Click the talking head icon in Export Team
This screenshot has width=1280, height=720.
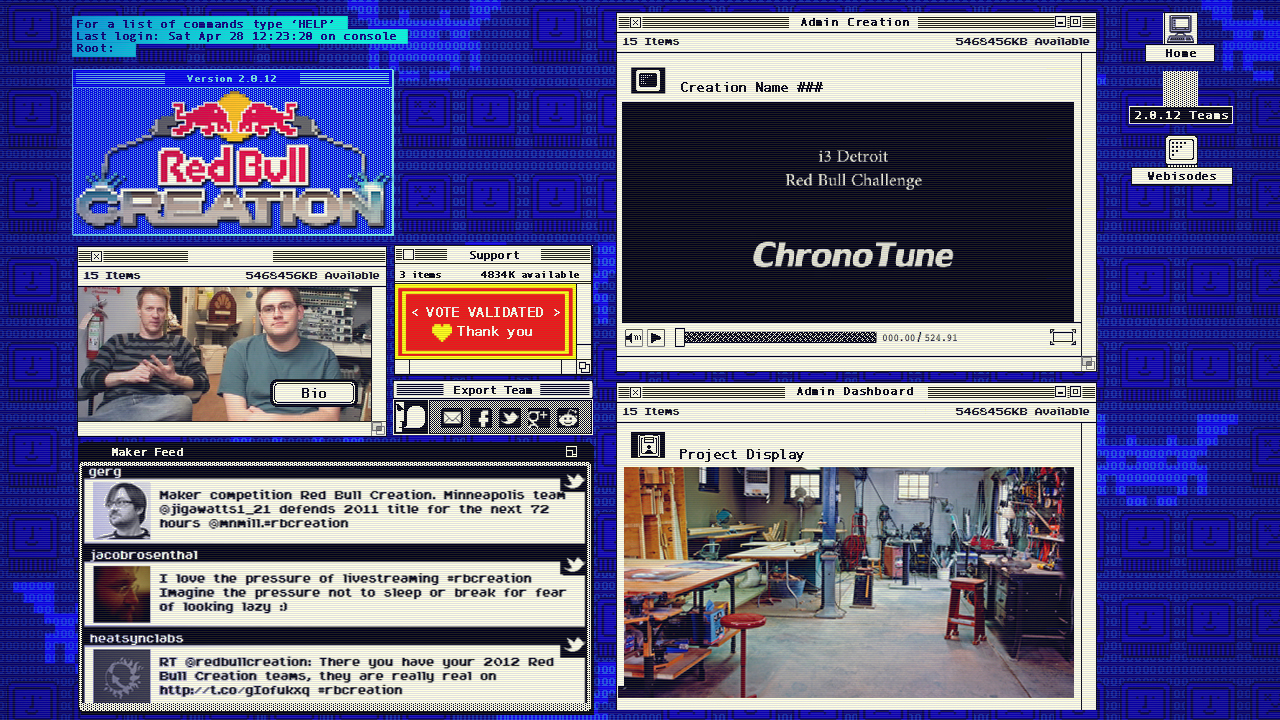pyautogui.click(x=411, y=417)
